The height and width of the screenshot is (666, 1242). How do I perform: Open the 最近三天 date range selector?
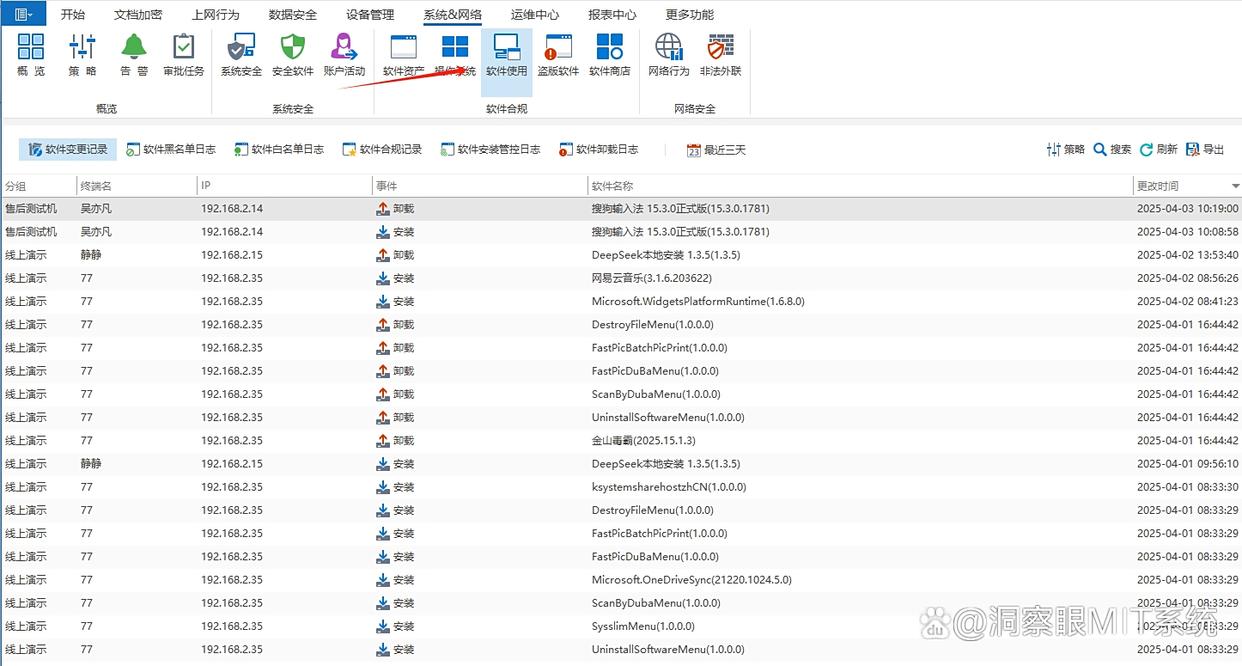pos(716,150)
